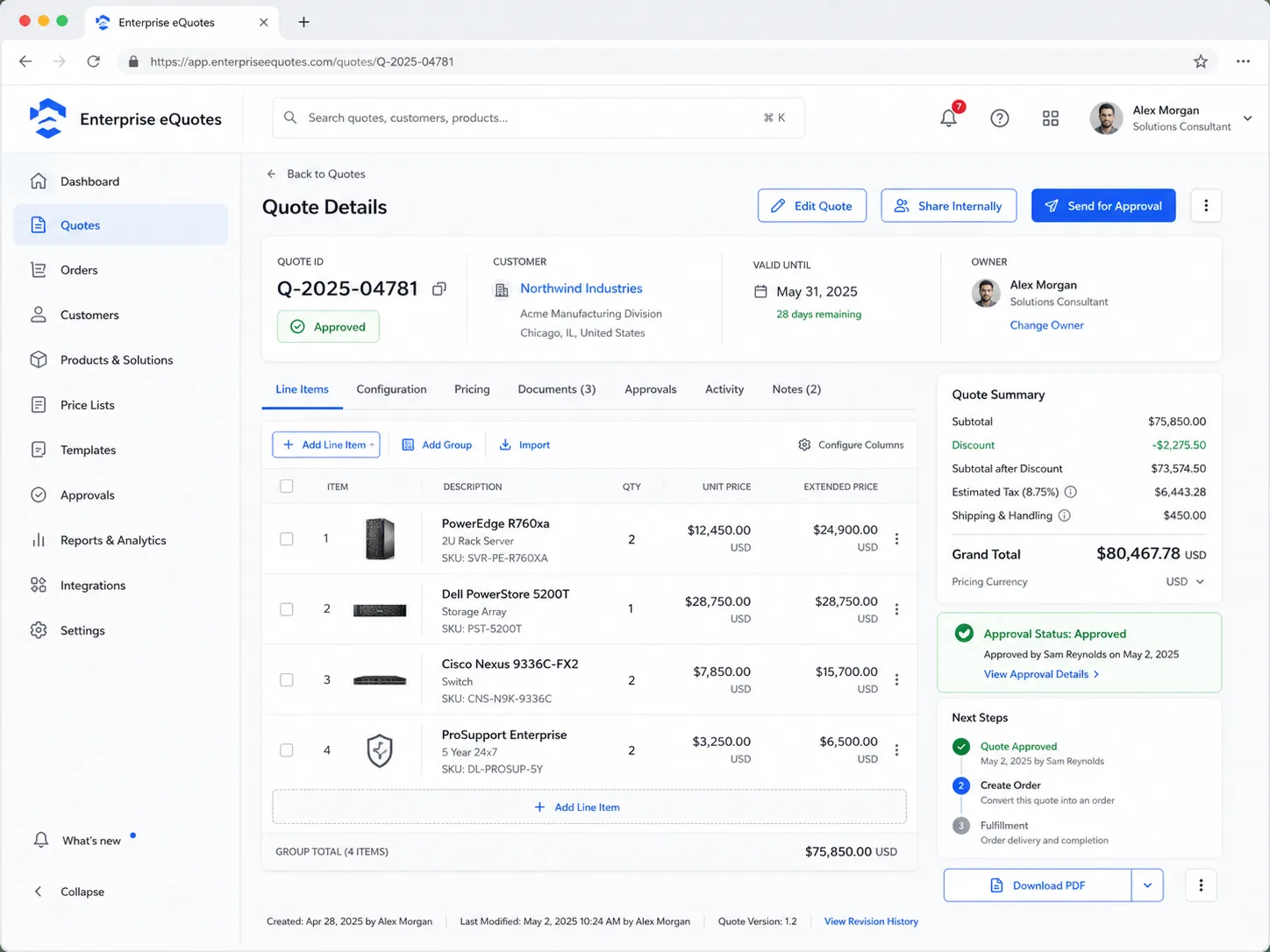The image size is (1270, 952).
Task: Click Alex Morgan's avatar in the Owner section
Action: coord(986,293)
